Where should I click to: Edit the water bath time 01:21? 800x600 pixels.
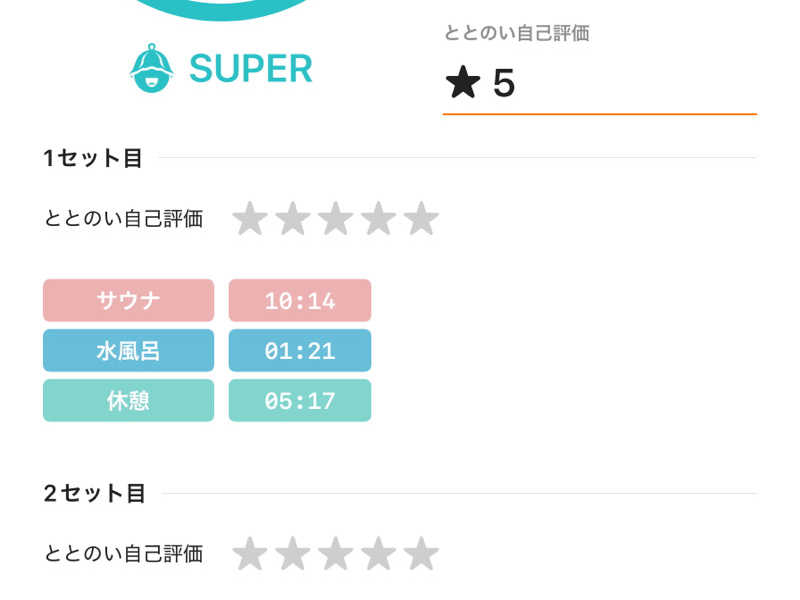300,350
